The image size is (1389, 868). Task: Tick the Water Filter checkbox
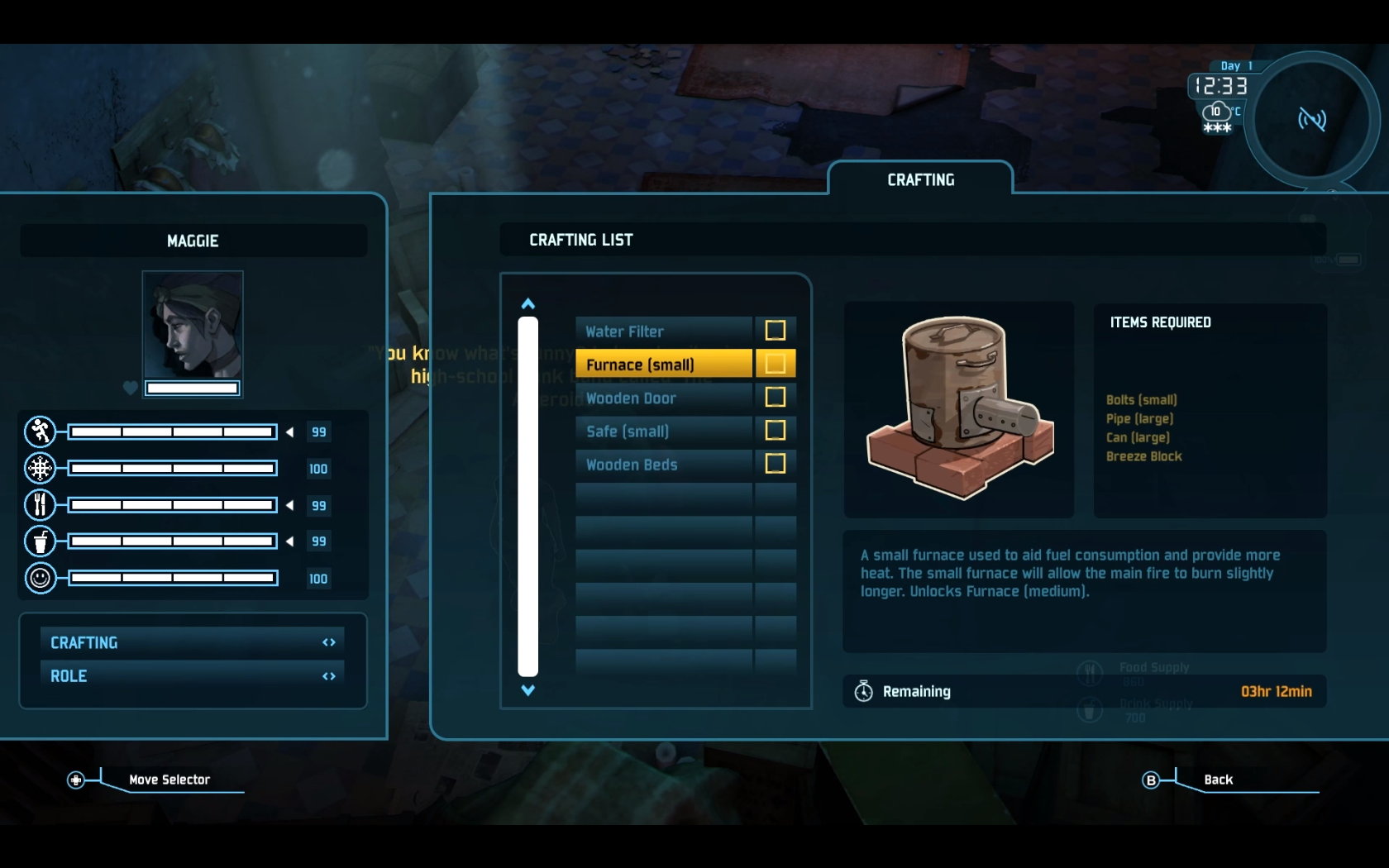click(775, 331)
